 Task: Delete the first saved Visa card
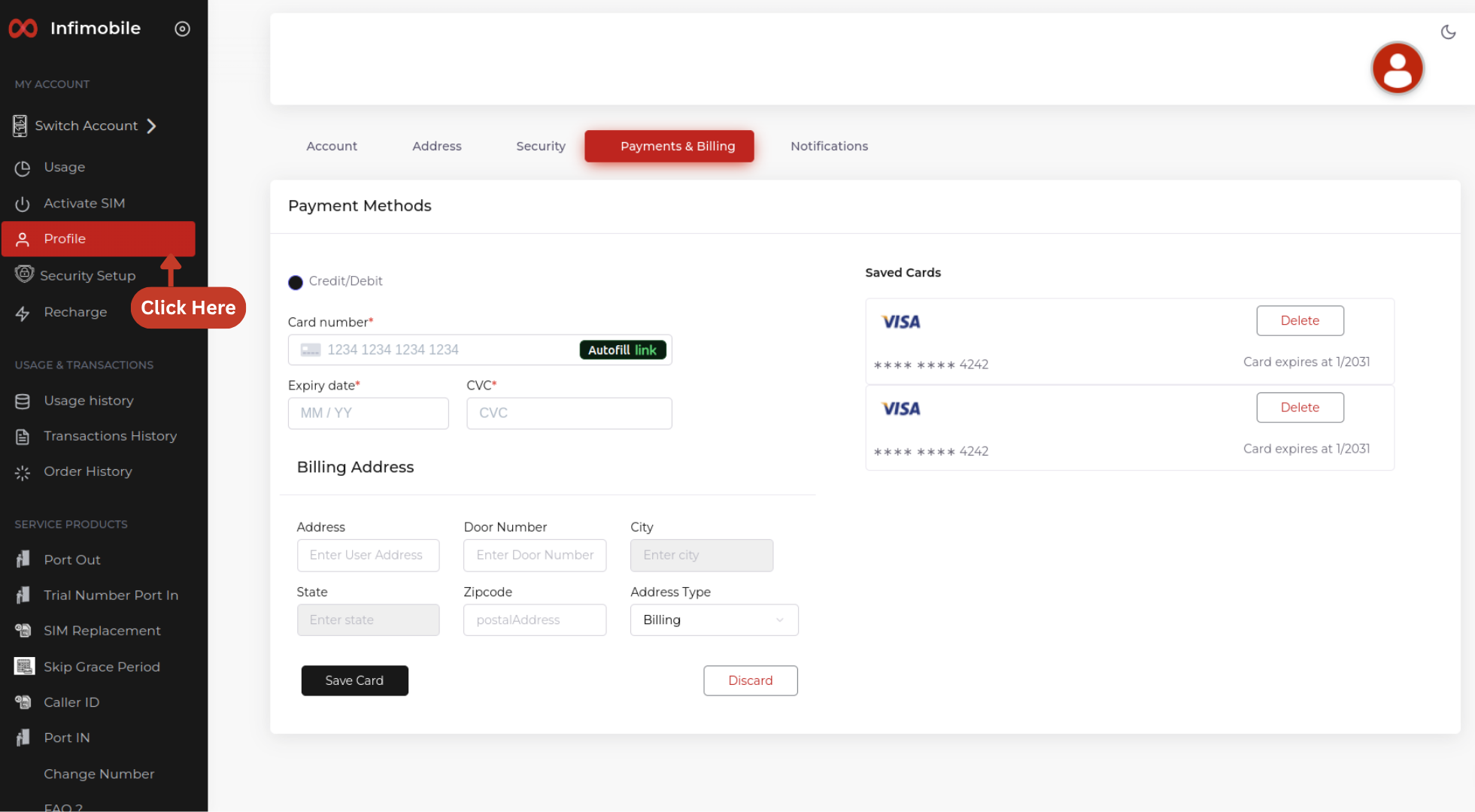coord(1299,321)
